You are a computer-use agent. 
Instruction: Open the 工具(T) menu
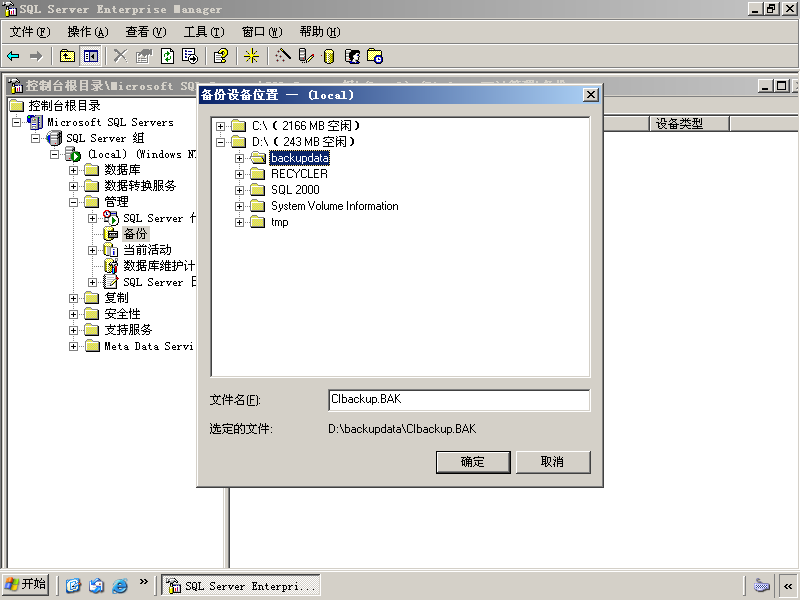tap(204, 32)
